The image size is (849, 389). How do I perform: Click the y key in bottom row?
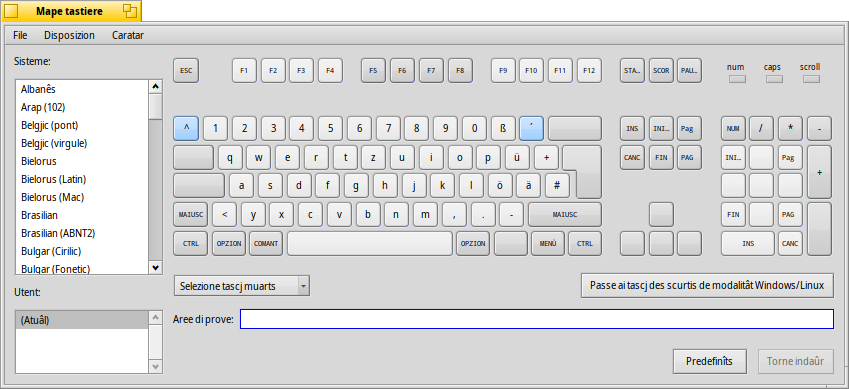[x=253, y=215]
